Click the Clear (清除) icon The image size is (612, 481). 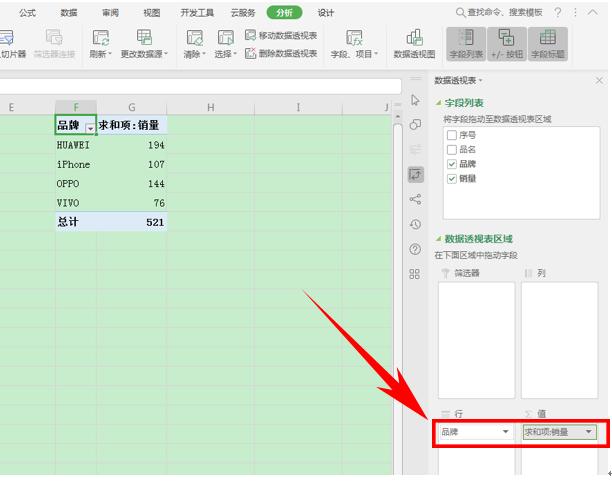[x=195, y=38]
